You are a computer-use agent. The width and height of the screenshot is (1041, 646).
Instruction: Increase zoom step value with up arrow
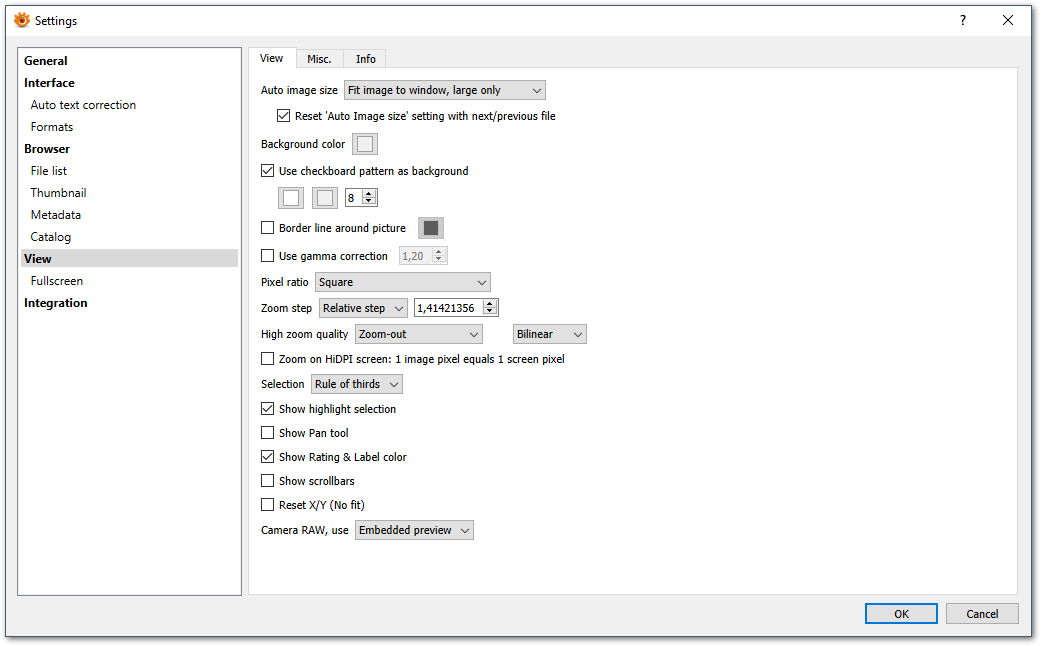tap(490, 304)
